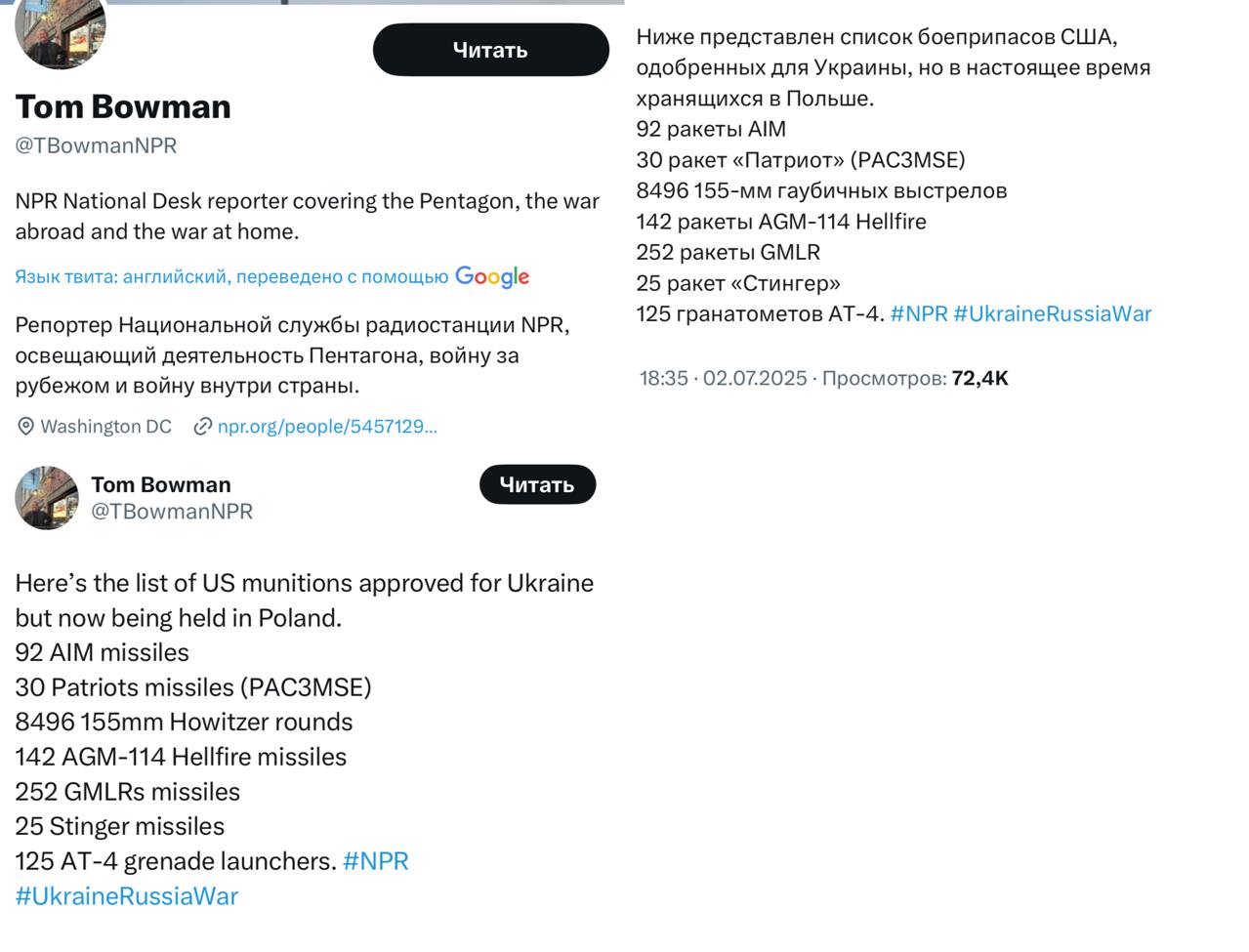Click the tweet timestamp 18:35 · 02.07.2025
The image size is (1249, 952).
[723, 378]
